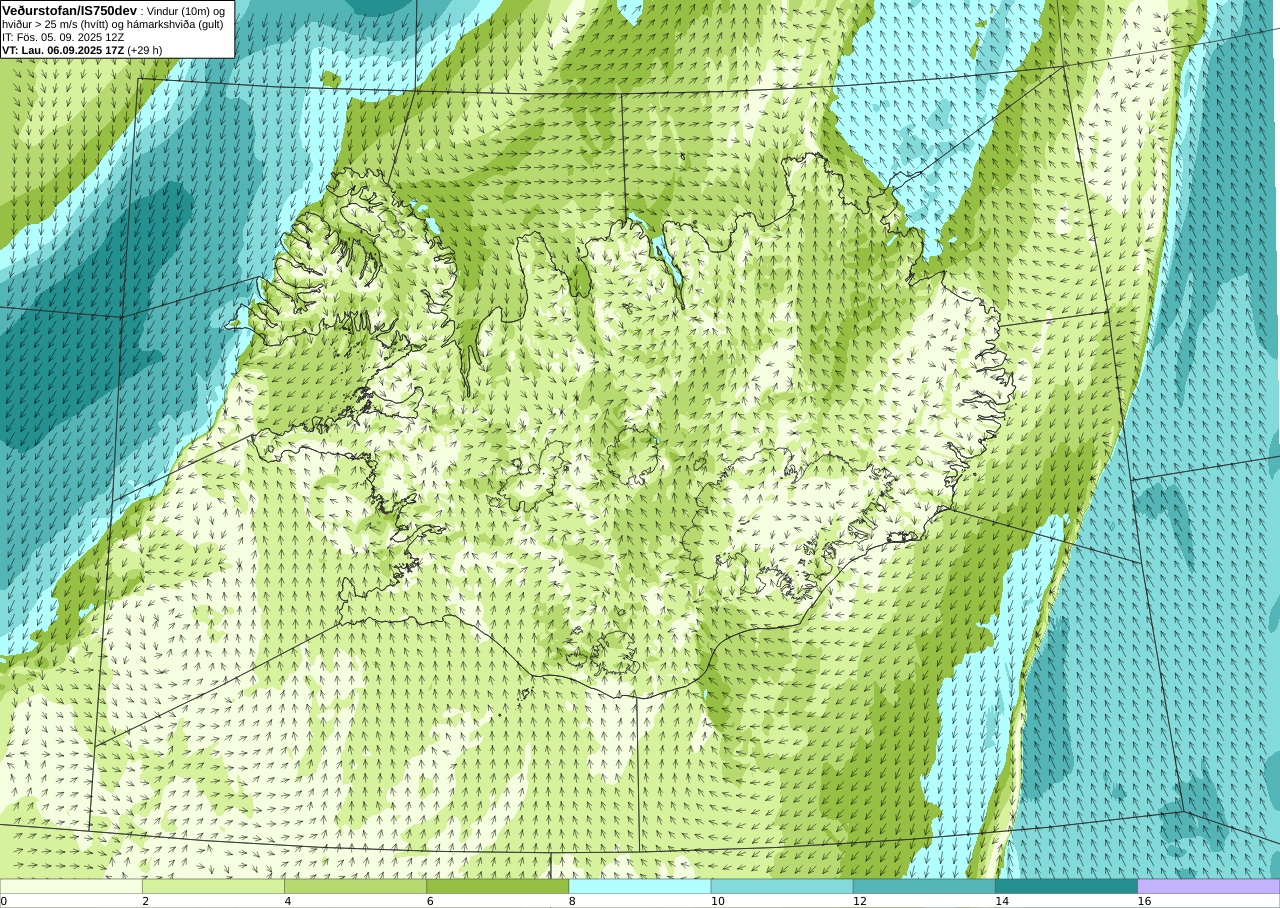The image size is (1280, 908).
Task: Click the 8–10 m/s pale cyan legend swatch
Action: point(640,886)
